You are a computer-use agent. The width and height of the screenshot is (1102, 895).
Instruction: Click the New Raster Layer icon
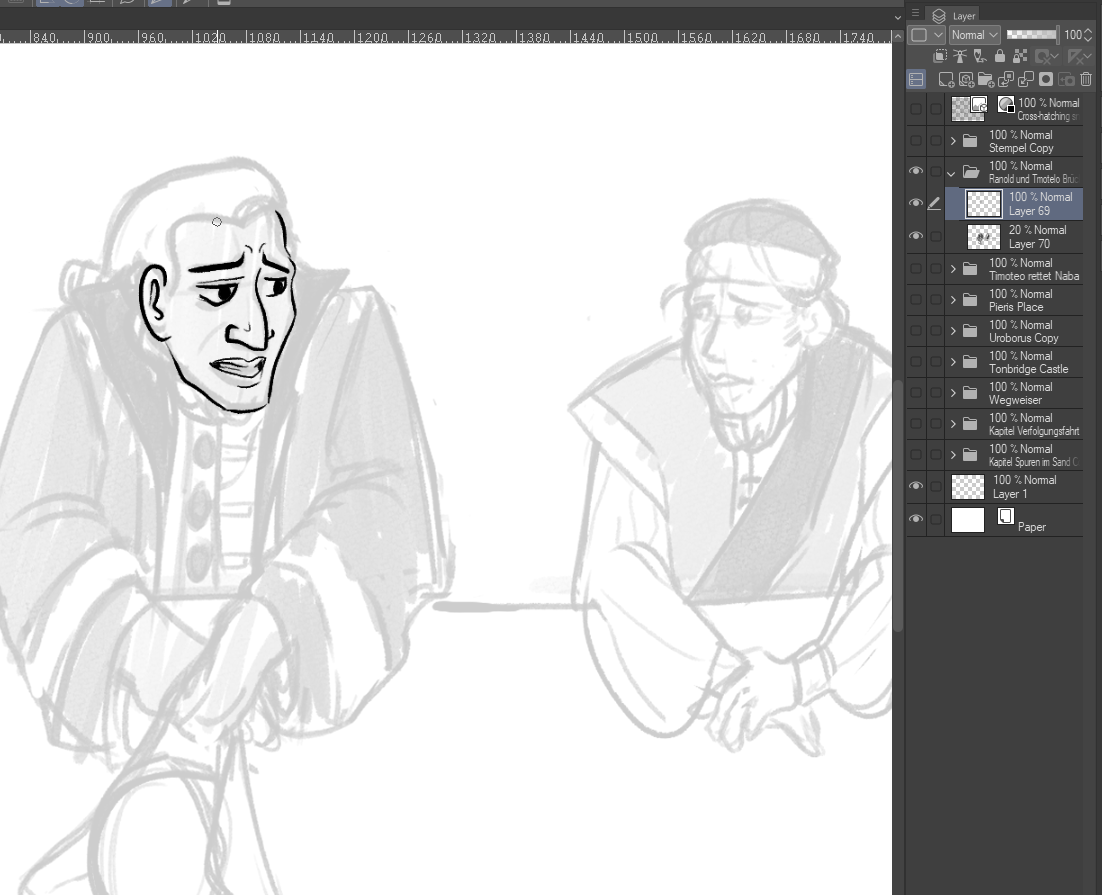(x=945, y=80)
